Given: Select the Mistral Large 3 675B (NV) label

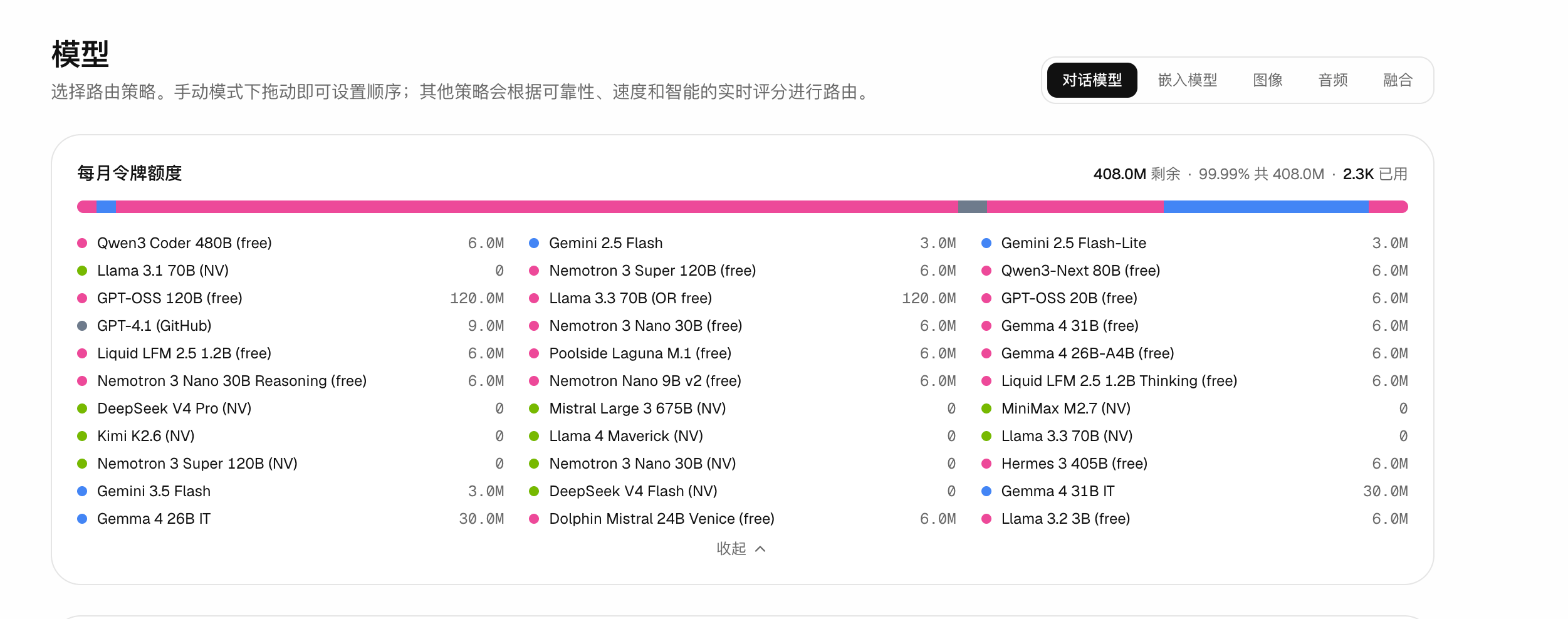Looking at the screenshot, I should point(637,408).
